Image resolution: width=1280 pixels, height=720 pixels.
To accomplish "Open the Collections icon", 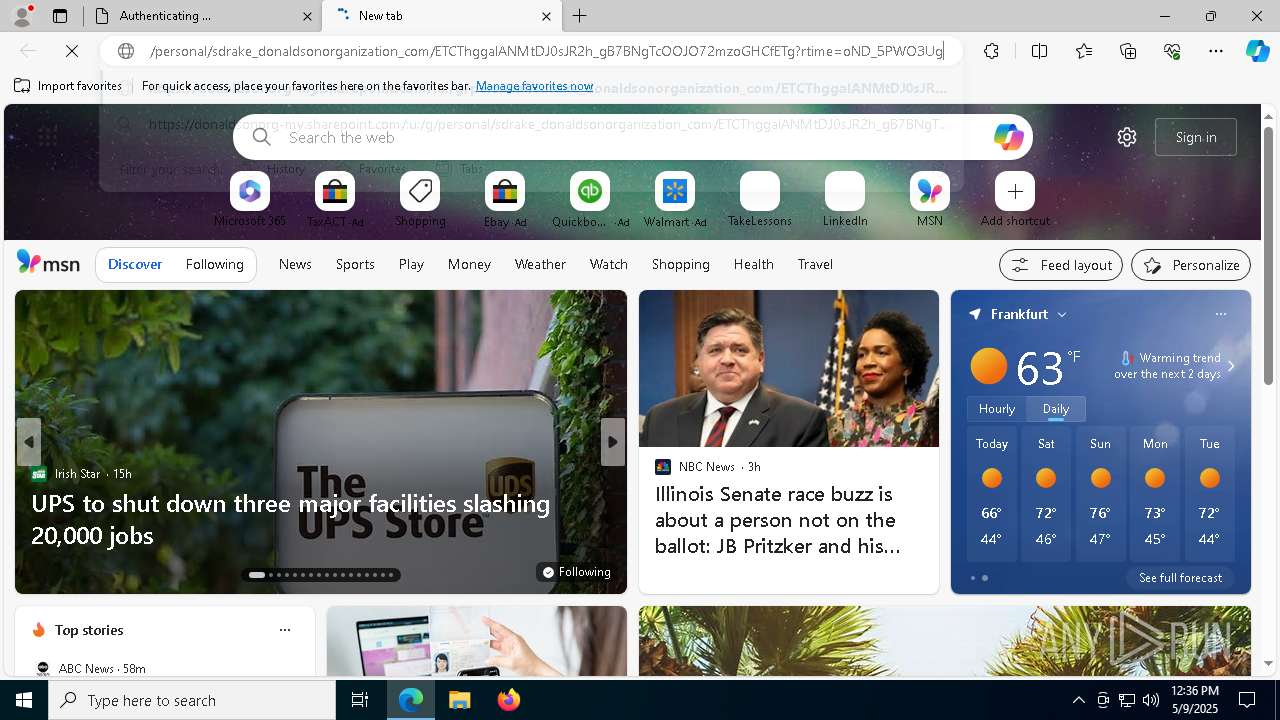I will point(1128,51).
